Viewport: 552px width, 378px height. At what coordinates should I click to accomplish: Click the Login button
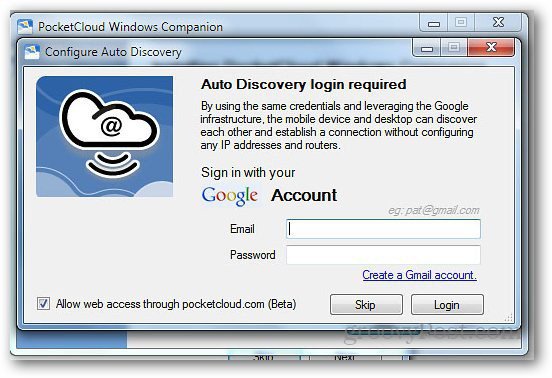pos(447,304)
